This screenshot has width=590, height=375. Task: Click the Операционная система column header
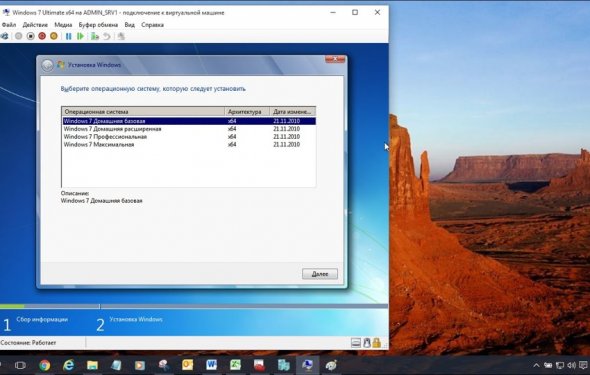(143, 112)
